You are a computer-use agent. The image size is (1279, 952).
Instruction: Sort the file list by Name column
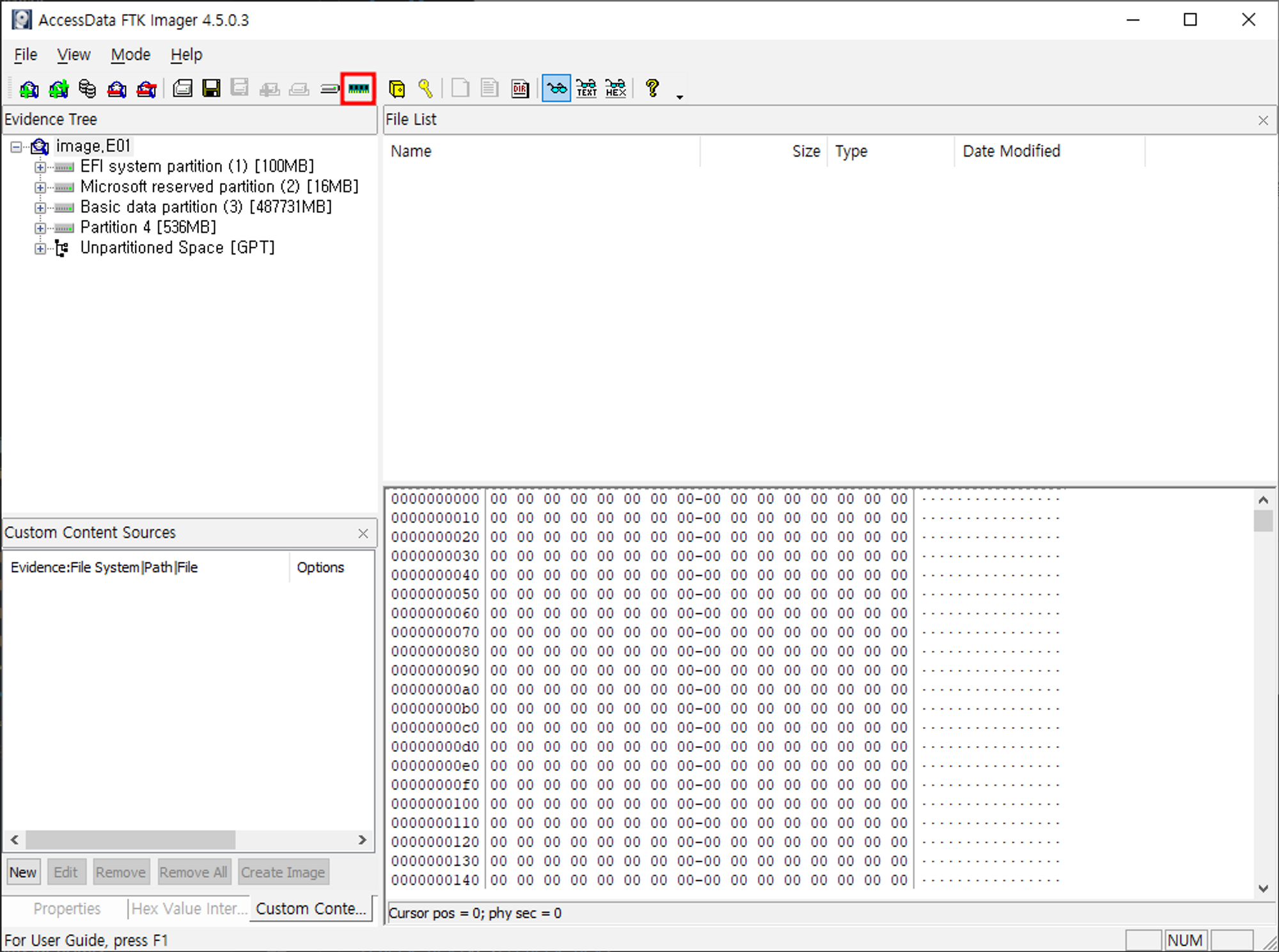(542, 152)
